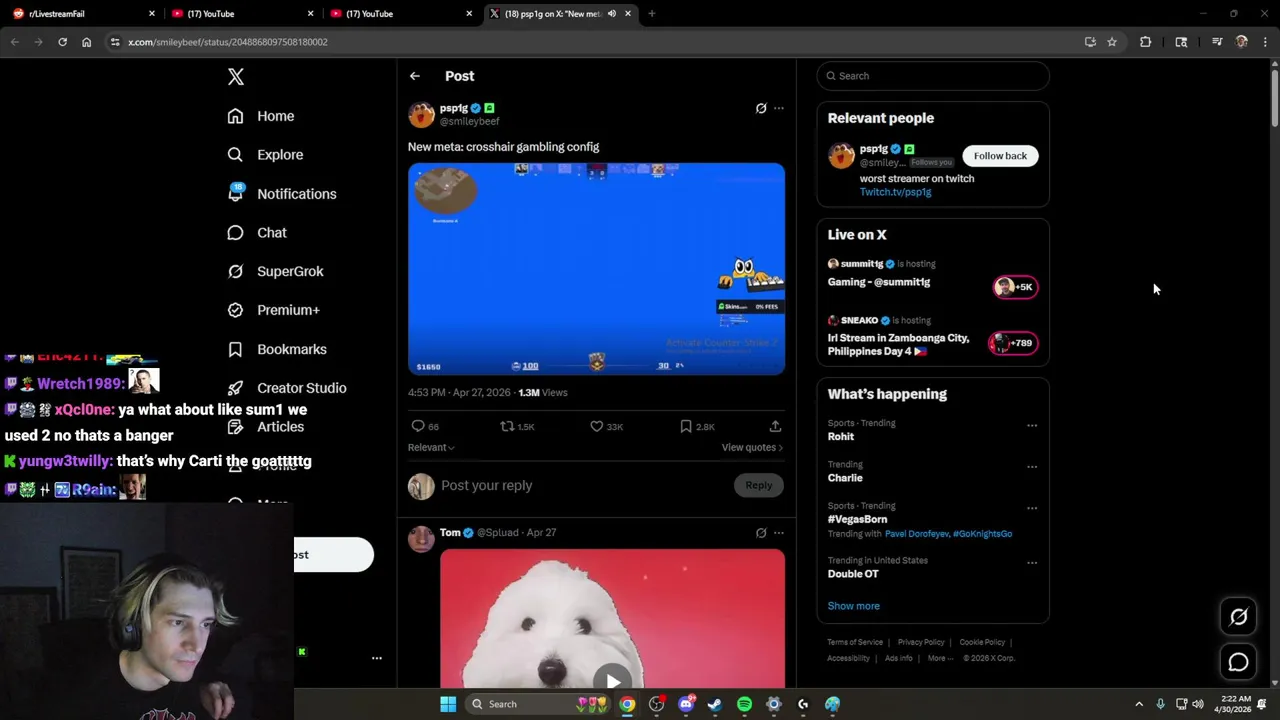Open the More footer link
The width and height of the screenshot is (1280, 720).
(x=939, y=658)
